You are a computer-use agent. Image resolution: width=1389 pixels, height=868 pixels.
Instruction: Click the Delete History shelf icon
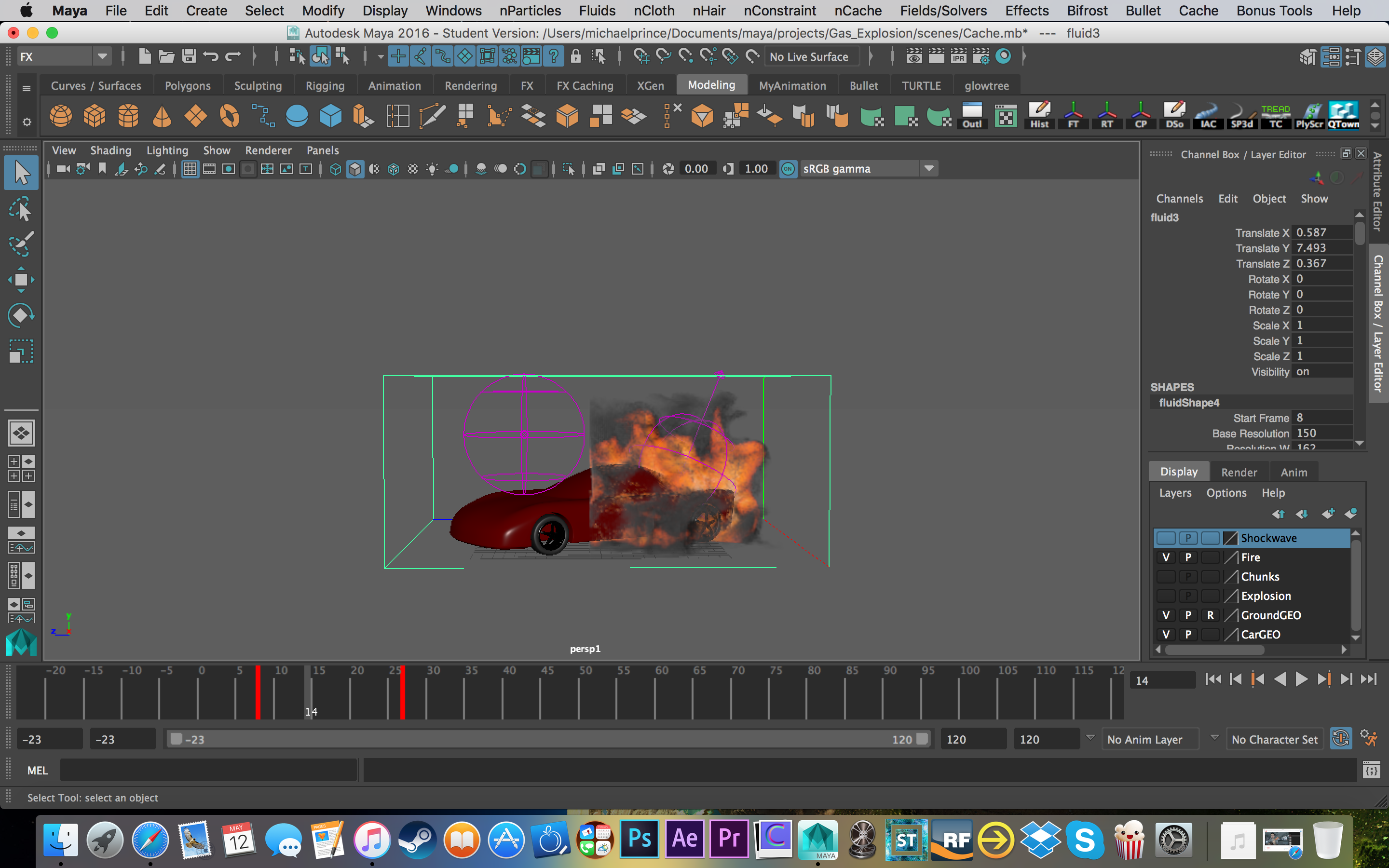1039,116
